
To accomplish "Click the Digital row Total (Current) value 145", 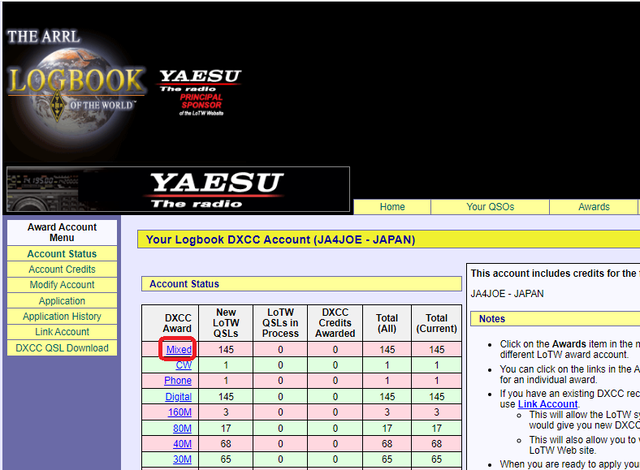I will coord(437,397).
